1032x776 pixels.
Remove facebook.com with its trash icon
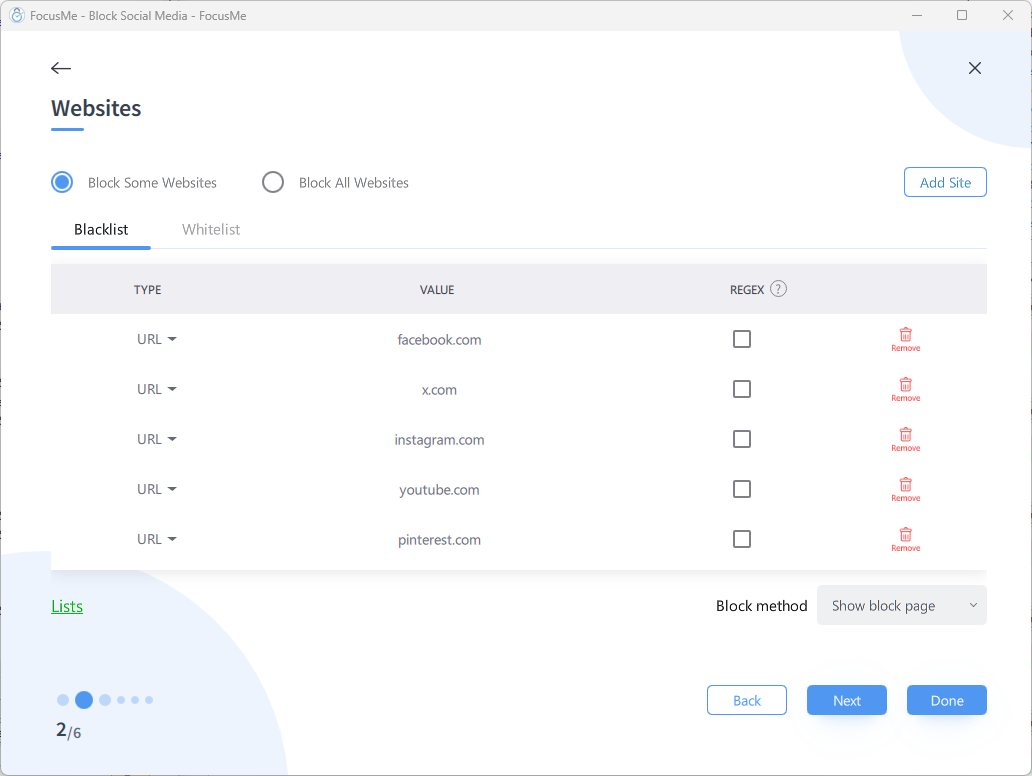coord(906,339)
